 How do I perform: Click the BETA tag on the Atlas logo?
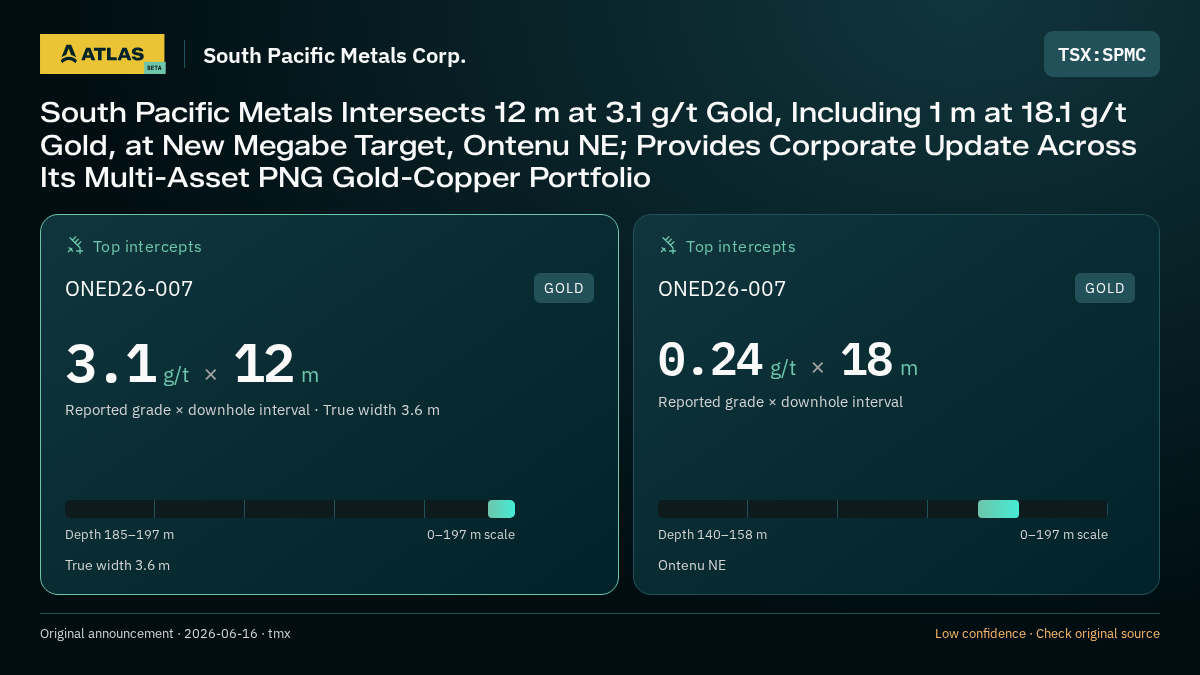[x=154, y=68]
